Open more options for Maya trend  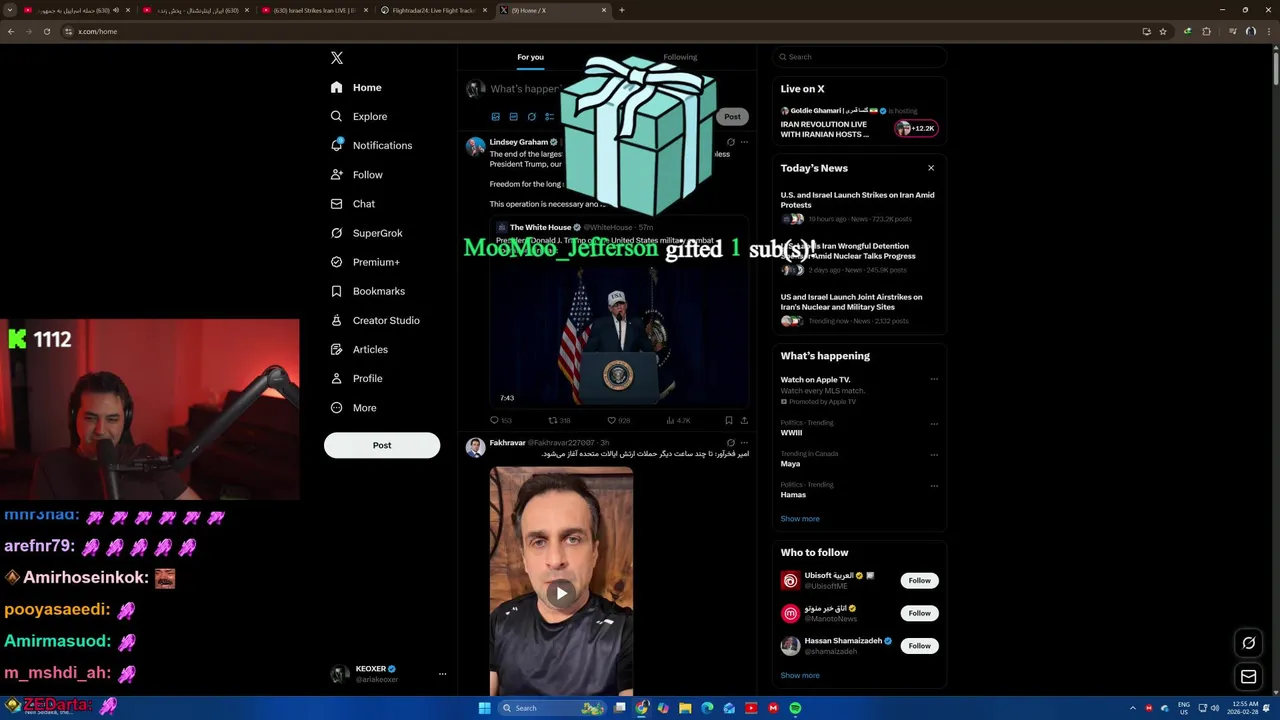click(x=934, y=454)
